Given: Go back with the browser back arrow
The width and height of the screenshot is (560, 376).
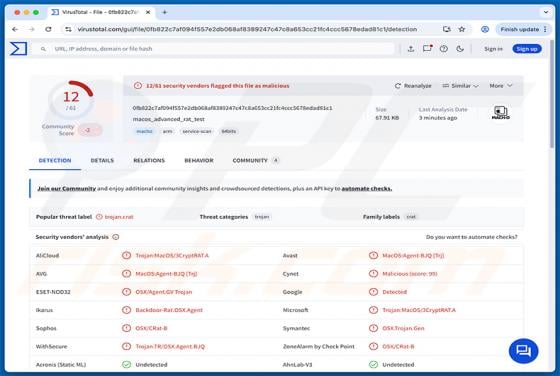Looking at the screenshot, I should click(15, 29).
